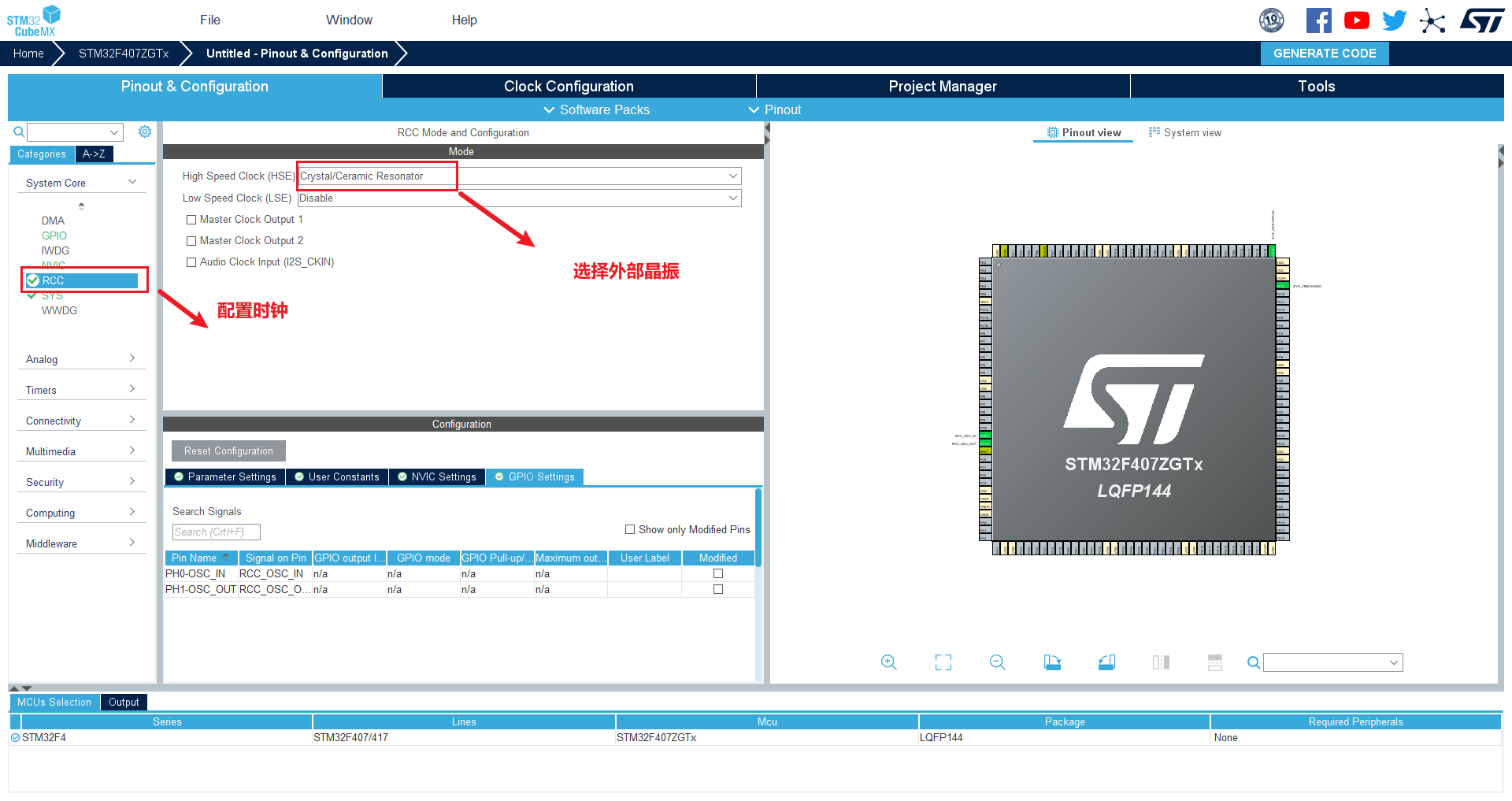
Task: Fit the chip view to screen
Action: (943, 662)
